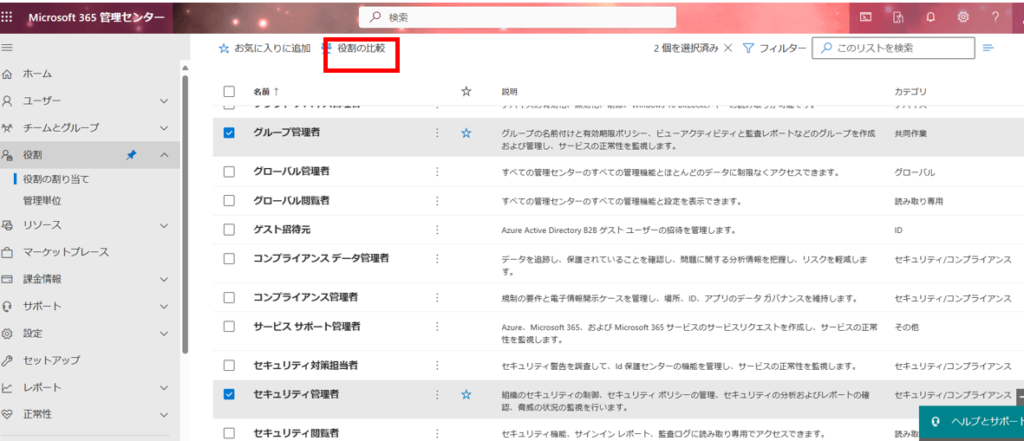Open the app launcher waffle icon

coord(7,17)
